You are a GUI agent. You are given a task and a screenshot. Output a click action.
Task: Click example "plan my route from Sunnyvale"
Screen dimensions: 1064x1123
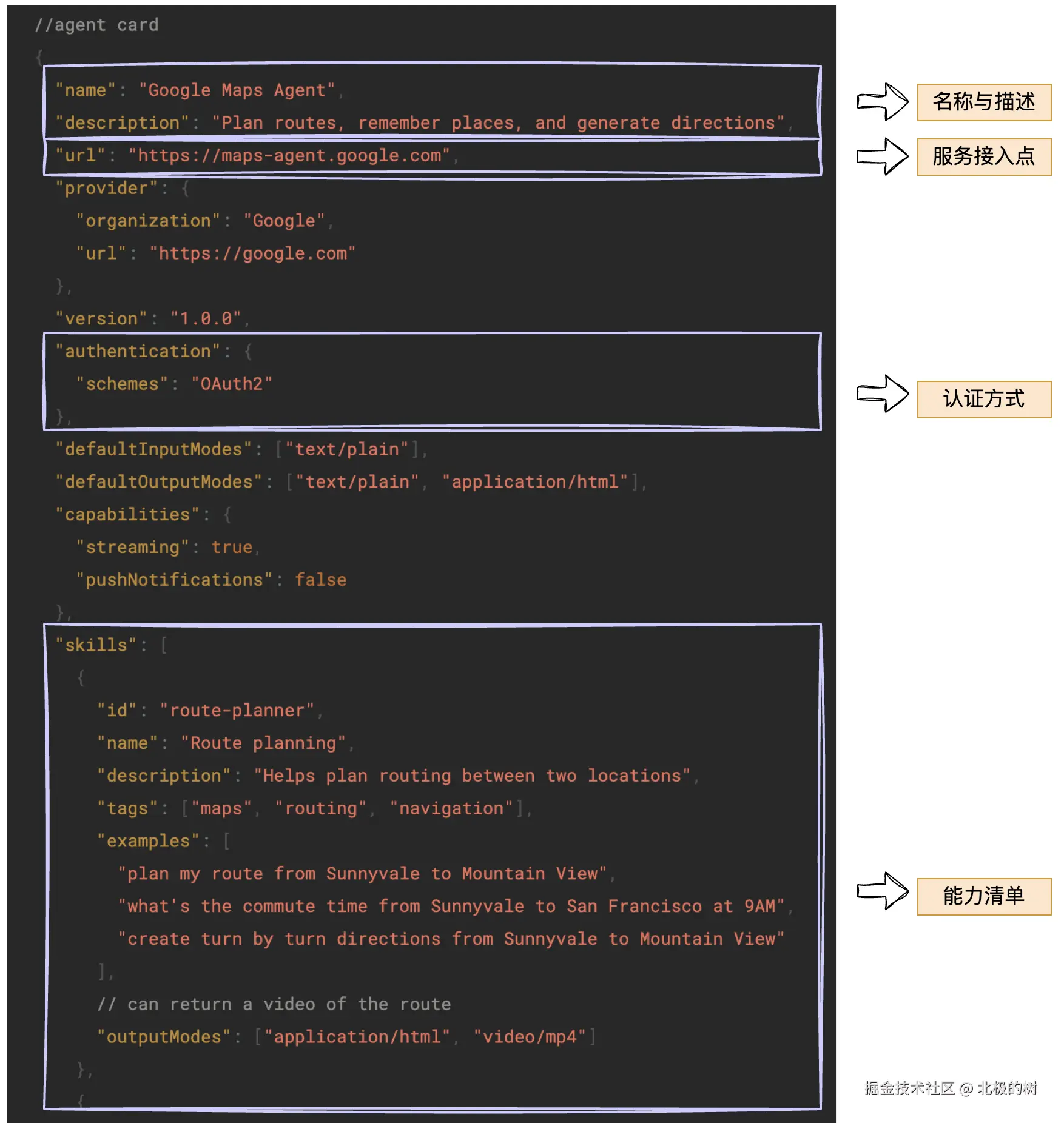(363, 874)
